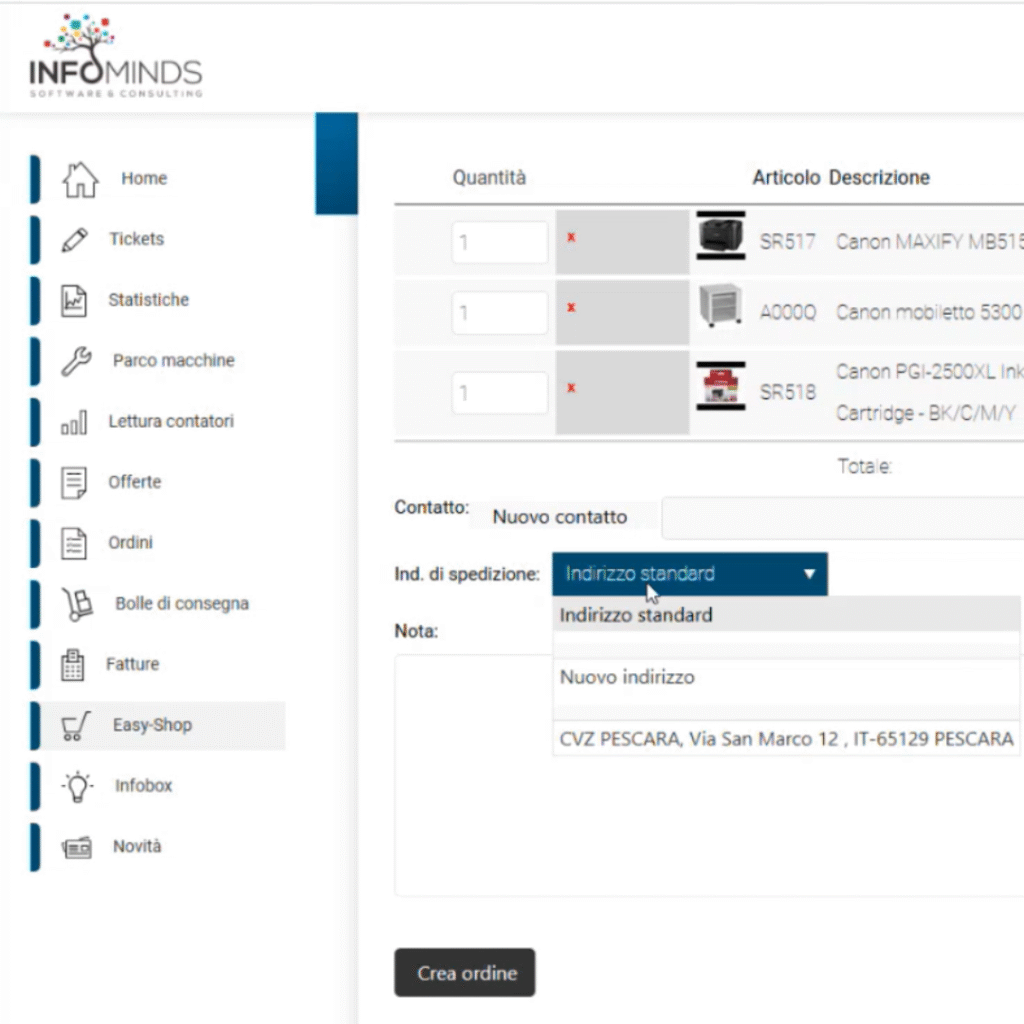Image resolution: width=1024 pixels, height=1024 pixels.
Task: Click the Canon MAXIFY description text
Action: 930,242
